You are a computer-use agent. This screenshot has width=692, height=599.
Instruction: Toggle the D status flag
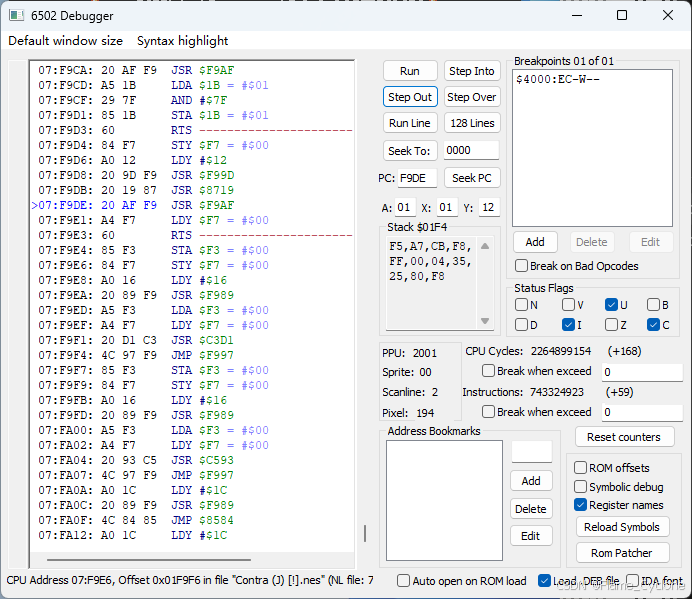point(521,325)
